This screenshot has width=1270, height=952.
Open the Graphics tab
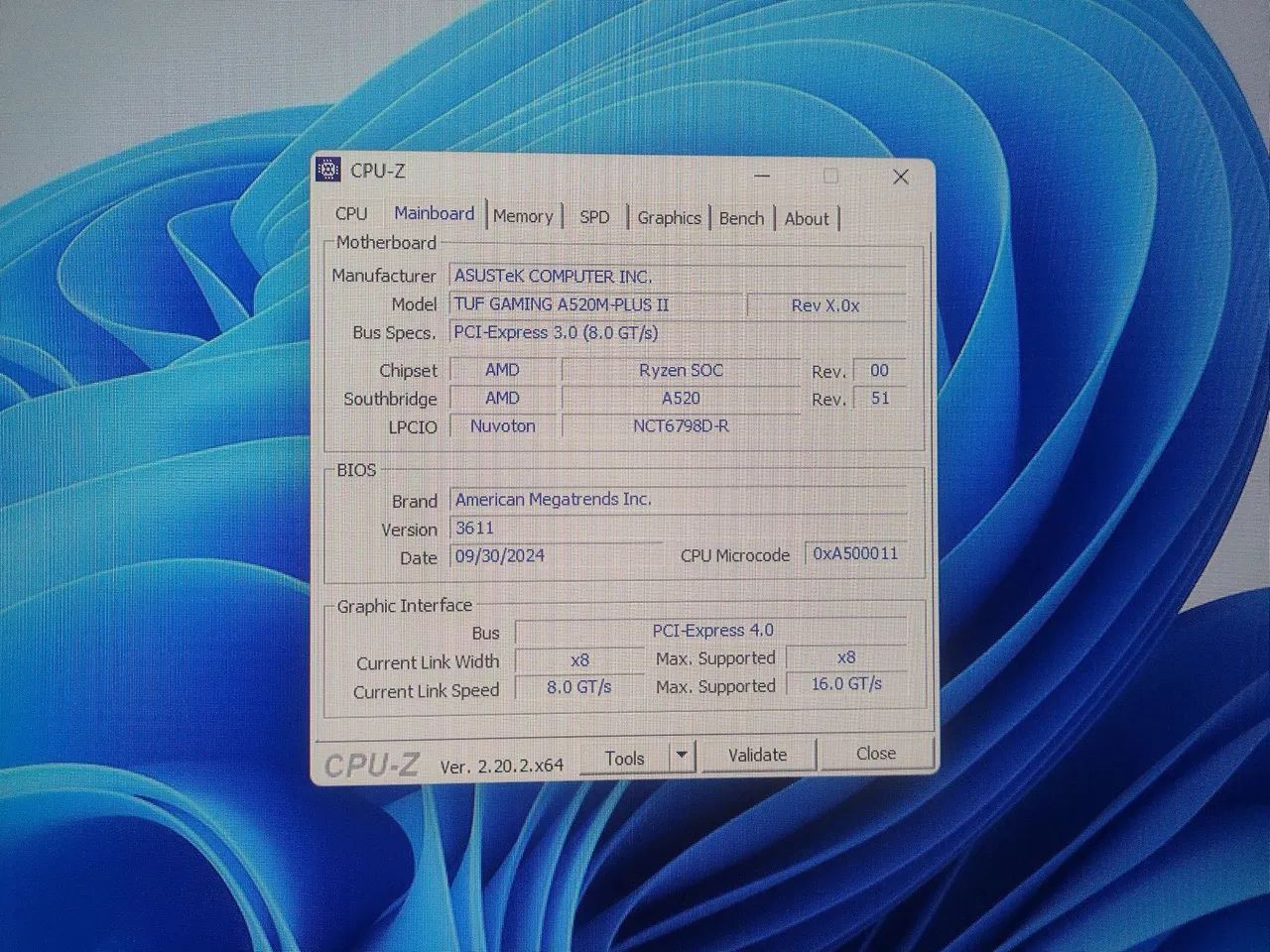click(x=669, y=218)
